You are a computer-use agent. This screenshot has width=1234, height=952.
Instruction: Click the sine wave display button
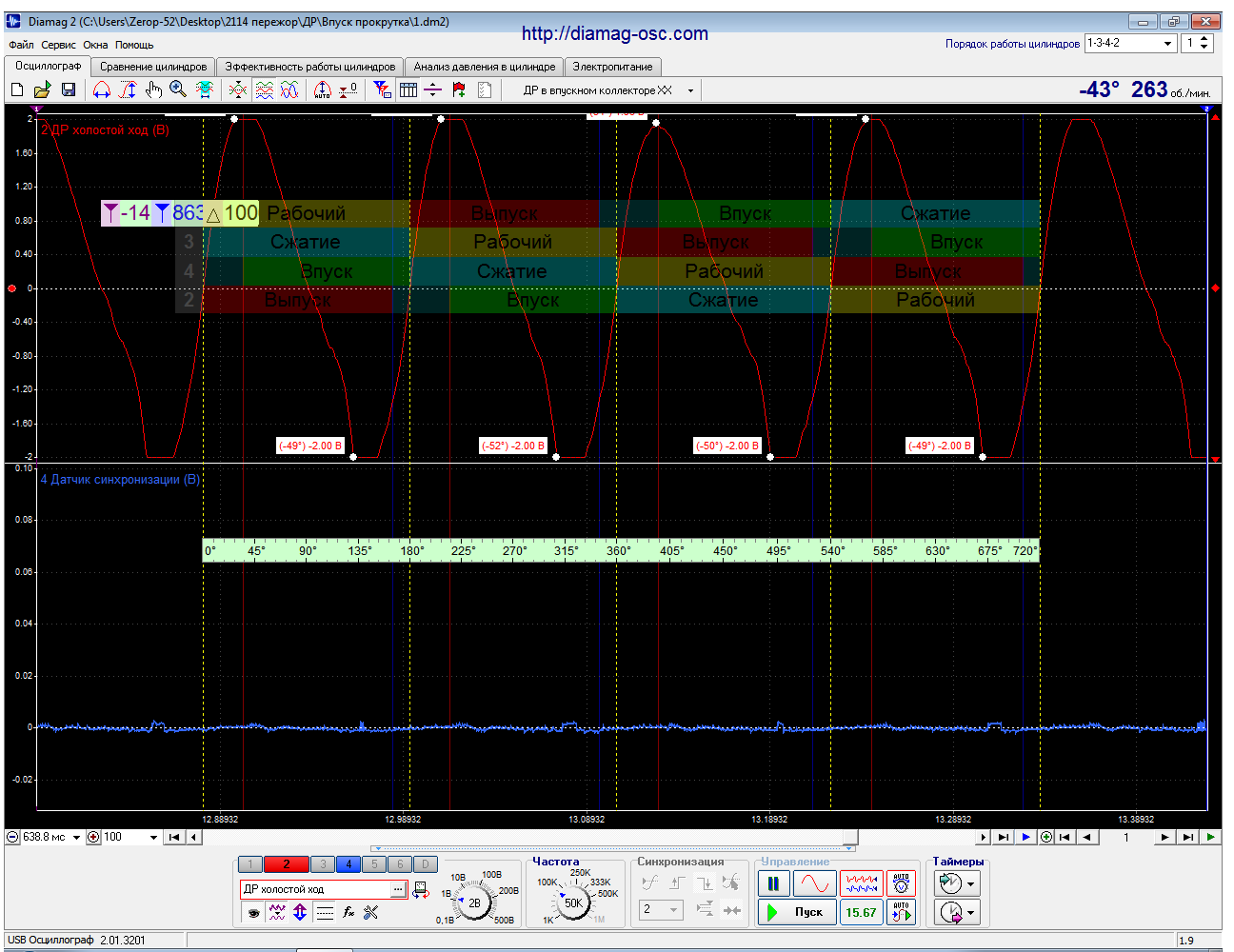click(x=816, y=883)
